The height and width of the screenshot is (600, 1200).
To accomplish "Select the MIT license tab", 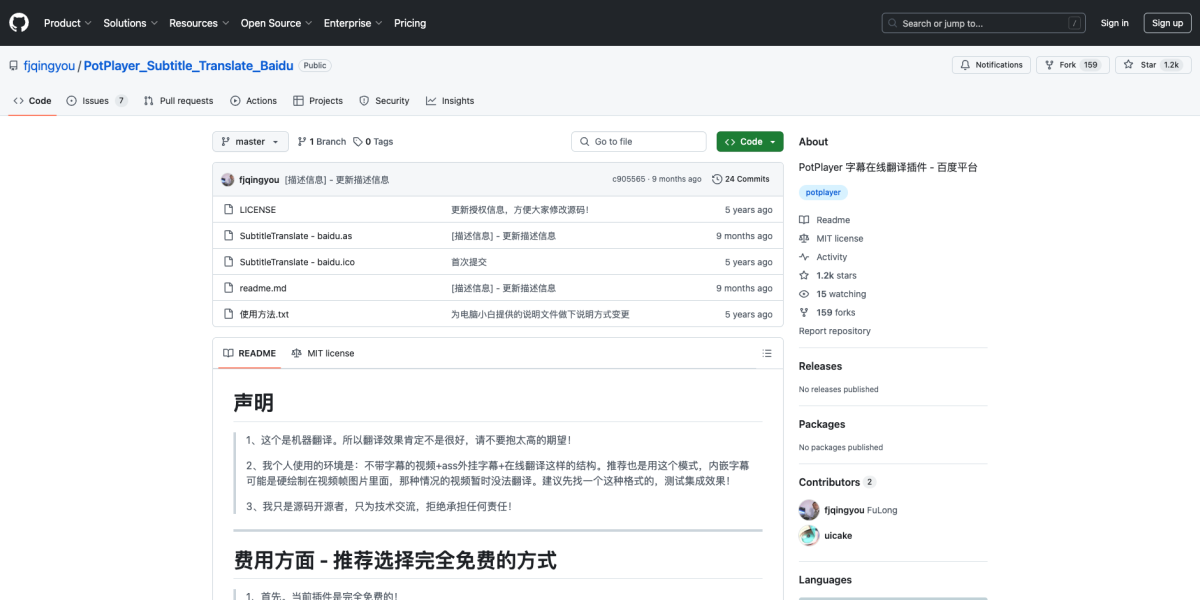I will tap(322, 353).
